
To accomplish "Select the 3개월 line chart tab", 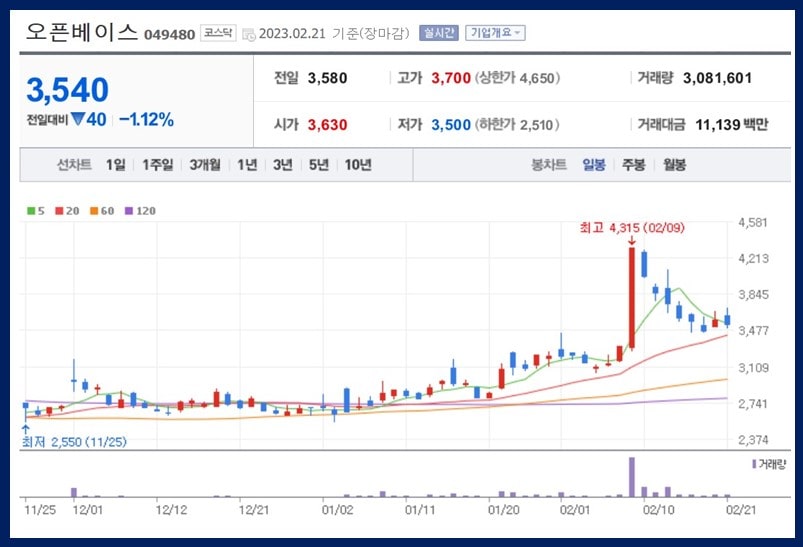I will coord(205,165).
